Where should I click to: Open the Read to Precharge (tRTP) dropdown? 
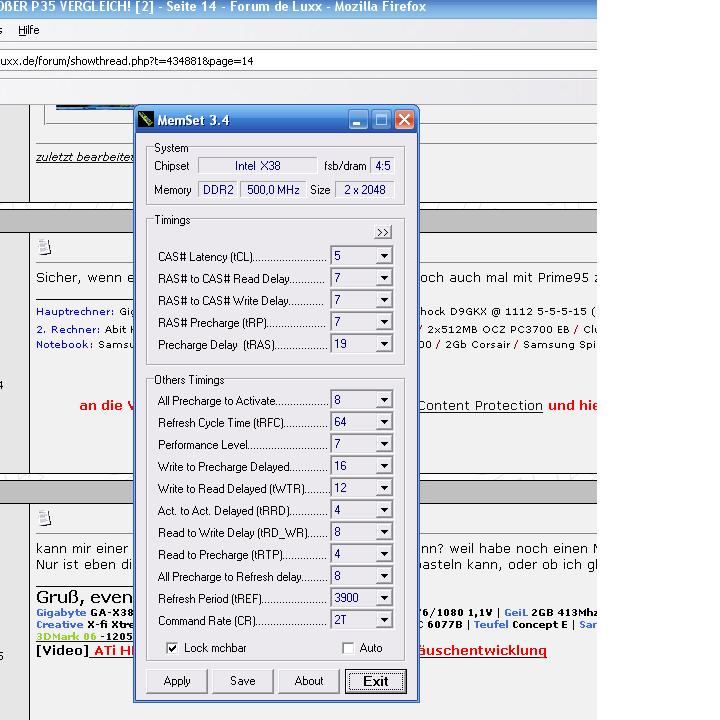[x=384, y=554]
